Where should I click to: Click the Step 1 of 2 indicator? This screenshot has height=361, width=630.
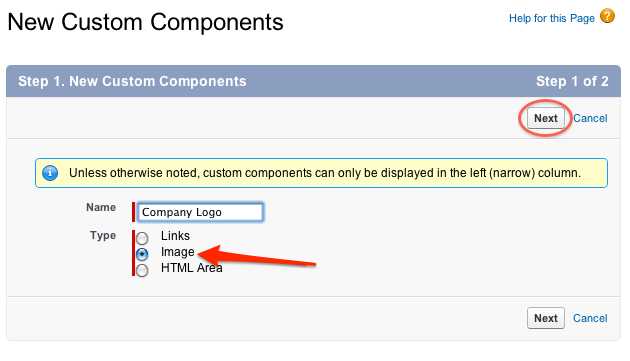click(x=572, y=81)
